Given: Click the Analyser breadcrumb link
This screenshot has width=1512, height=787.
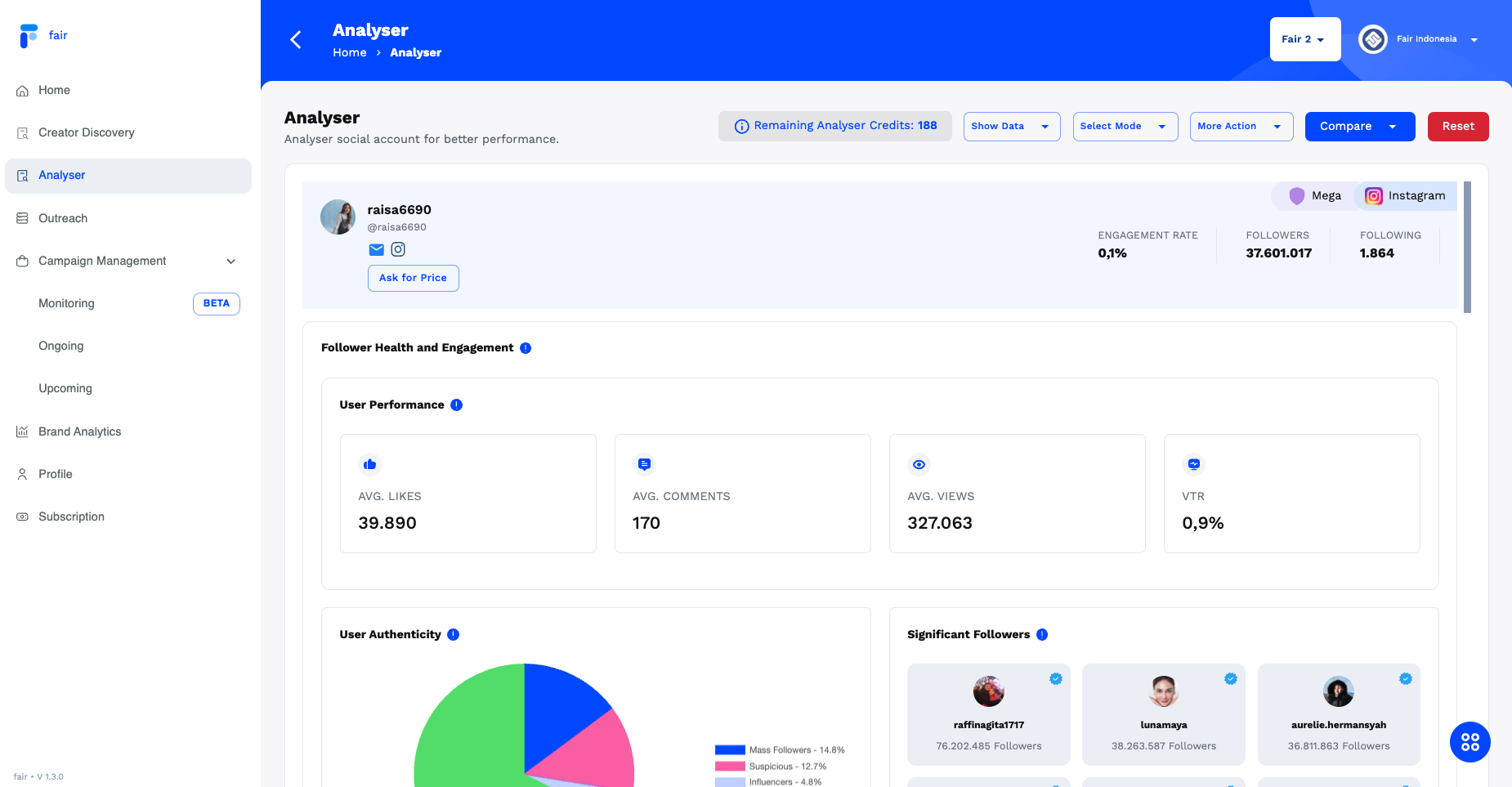Looking at the screenshot, I should [x=415, y=52].
